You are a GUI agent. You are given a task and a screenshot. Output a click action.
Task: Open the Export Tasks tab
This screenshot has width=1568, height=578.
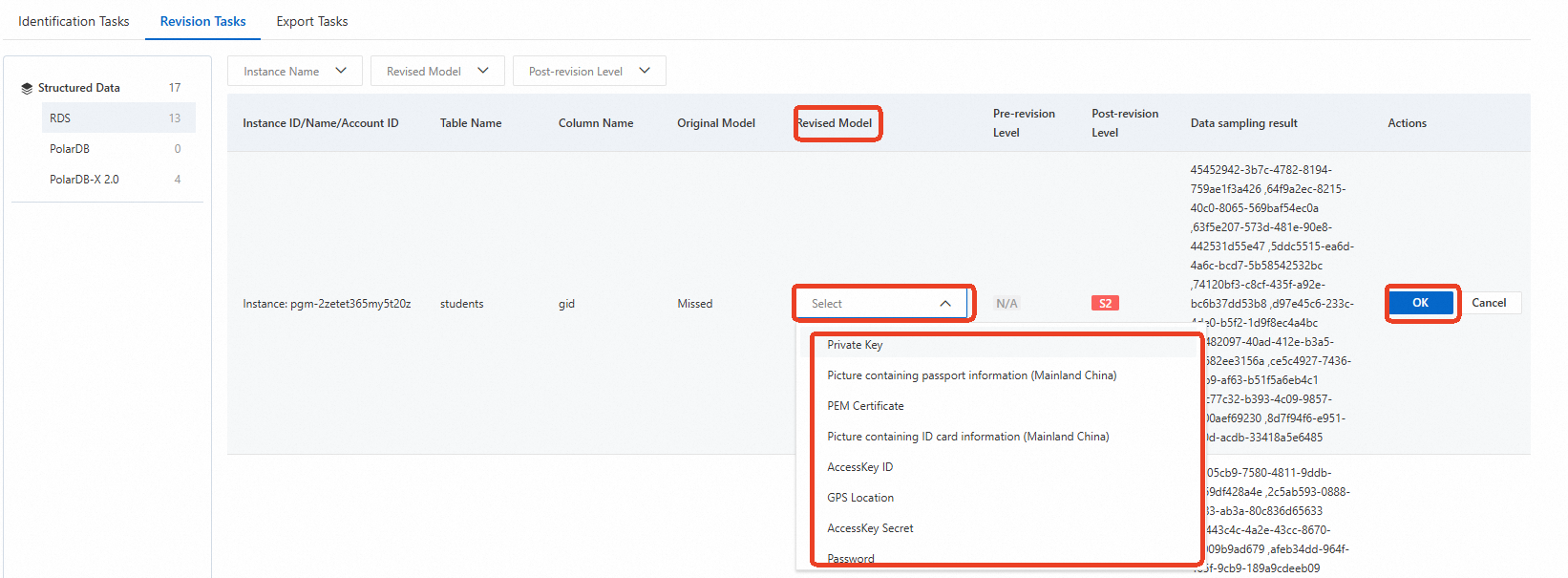[312, 21]
